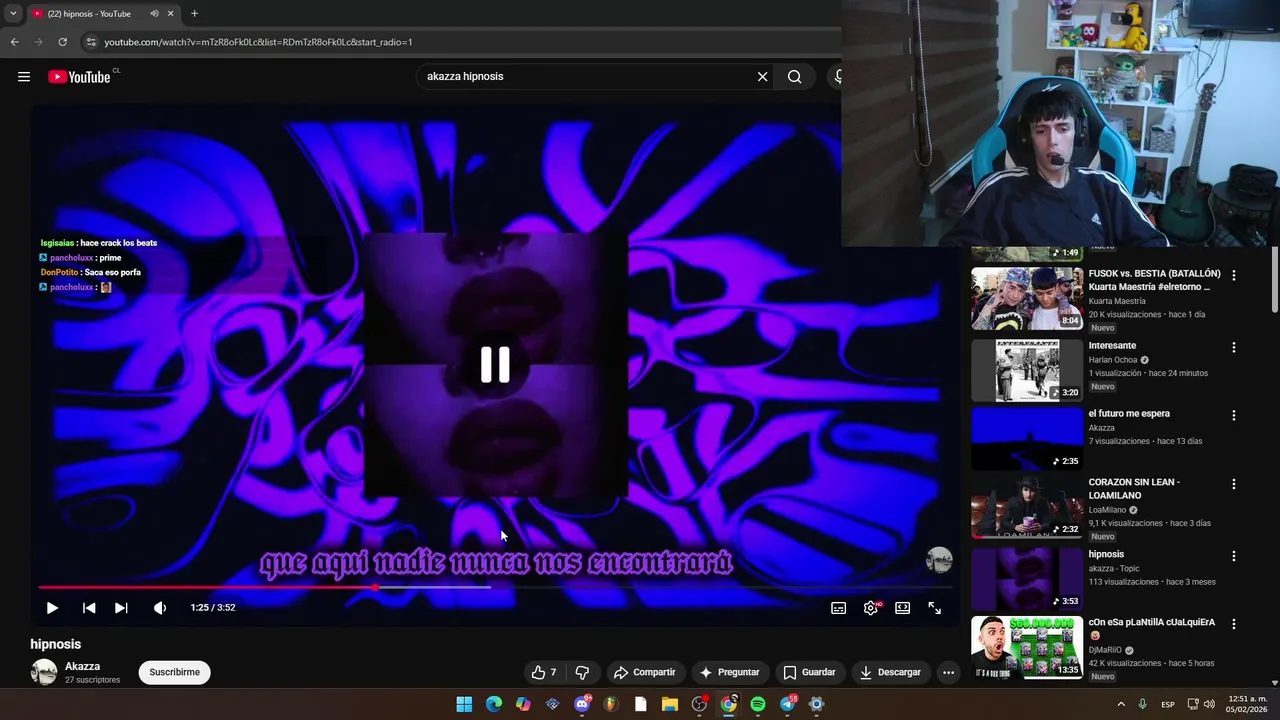This screenshot has height=720, width=1280.
Task: Open a new browser tab
Action: 194,14
